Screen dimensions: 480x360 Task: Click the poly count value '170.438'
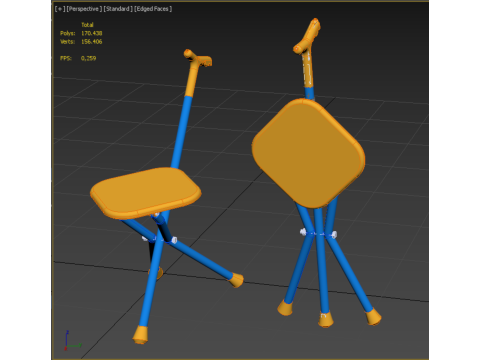(92, 33)
